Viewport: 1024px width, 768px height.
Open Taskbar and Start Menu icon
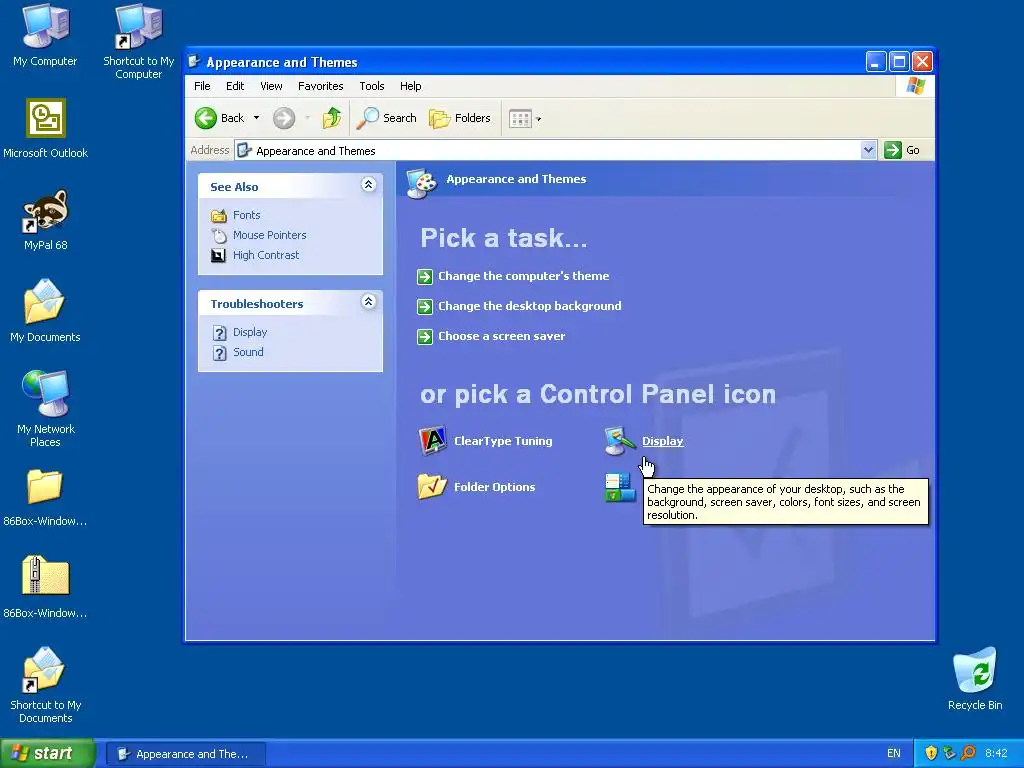tap(620, 487)
